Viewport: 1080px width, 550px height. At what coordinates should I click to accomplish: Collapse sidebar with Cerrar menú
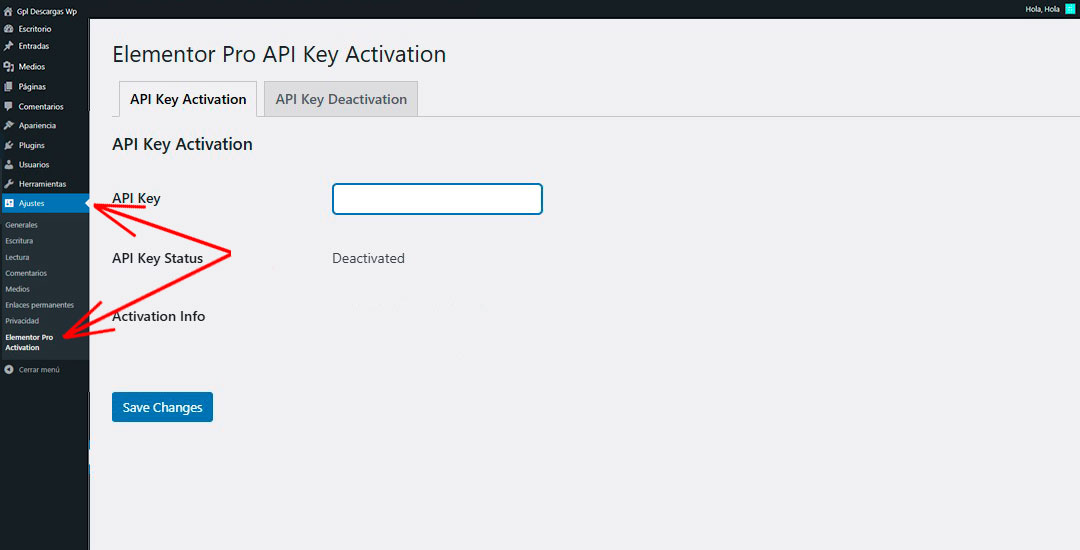[32, 370]
